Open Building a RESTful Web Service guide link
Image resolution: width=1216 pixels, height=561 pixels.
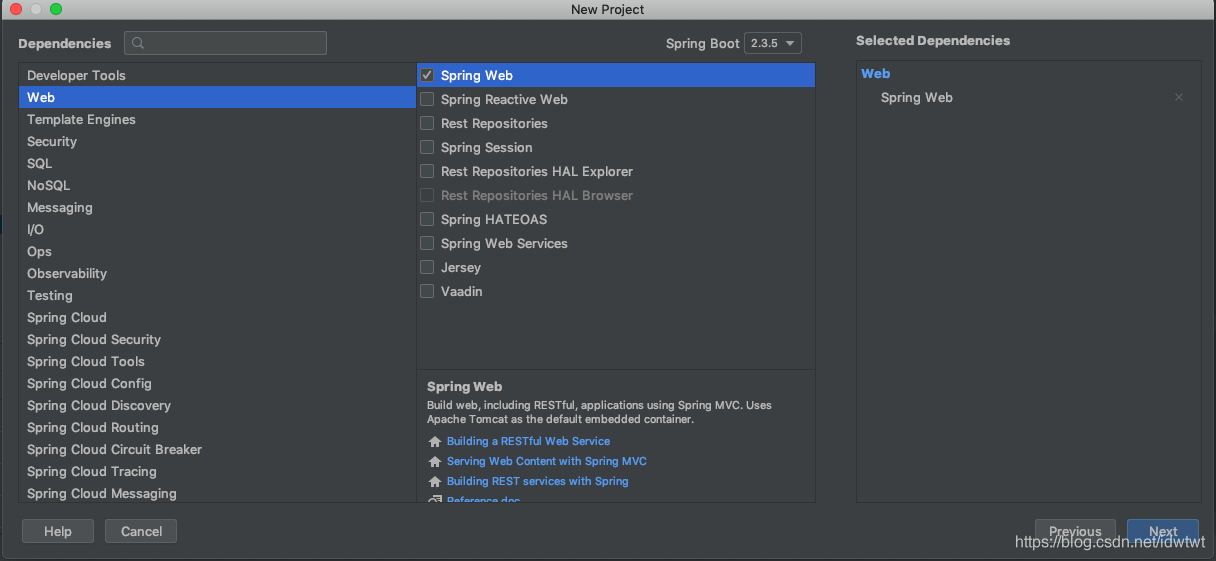[x=528, y=441]
